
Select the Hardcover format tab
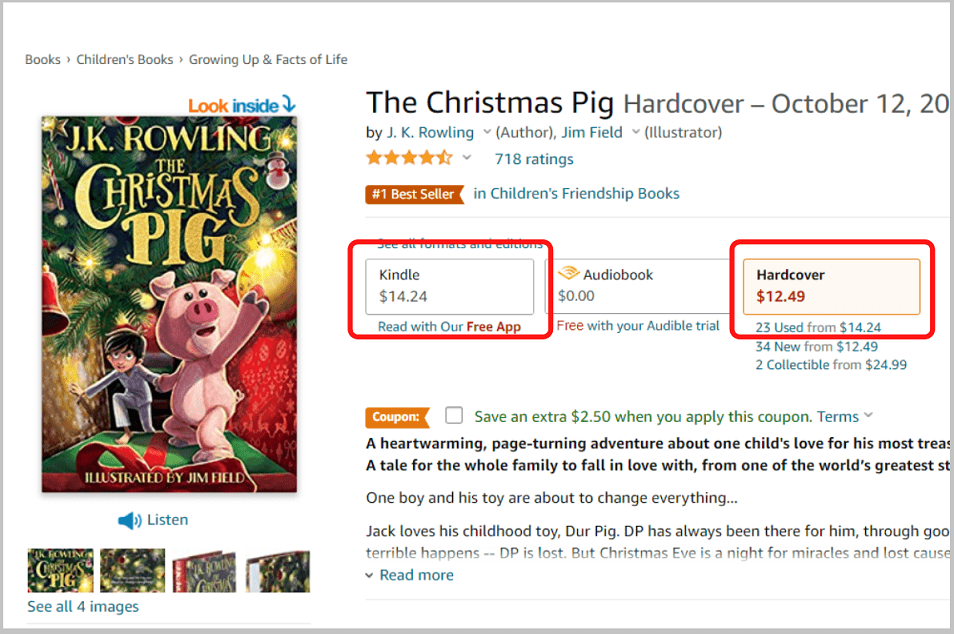(x=830, y=285)
